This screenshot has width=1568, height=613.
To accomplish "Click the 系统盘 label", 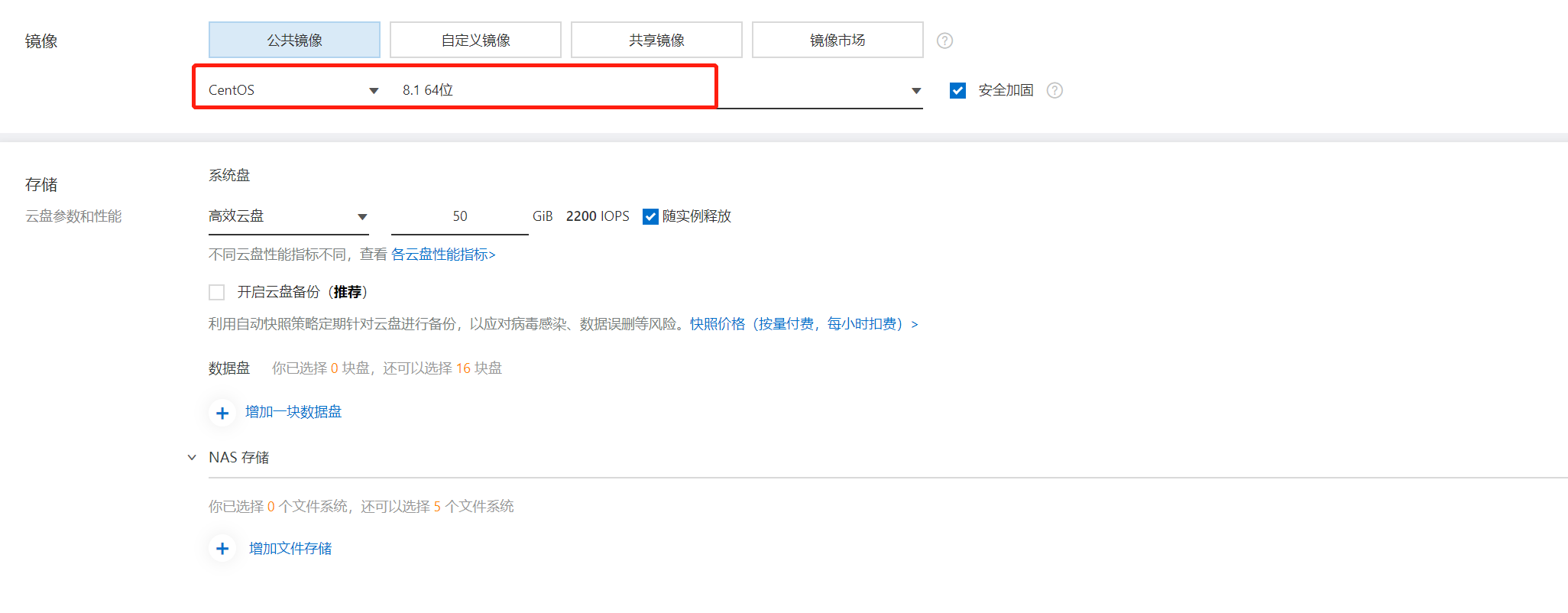I will click(229, 175).
